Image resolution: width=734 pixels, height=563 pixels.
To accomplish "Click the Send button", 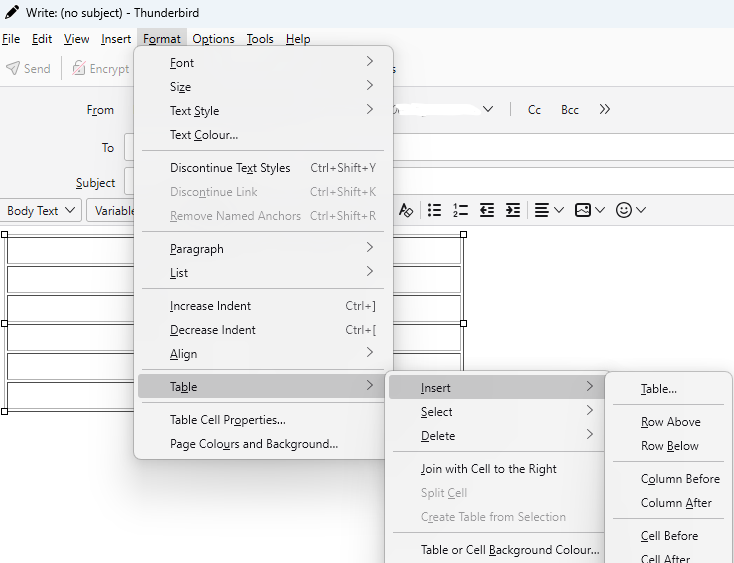I will (x=28, y=69).
